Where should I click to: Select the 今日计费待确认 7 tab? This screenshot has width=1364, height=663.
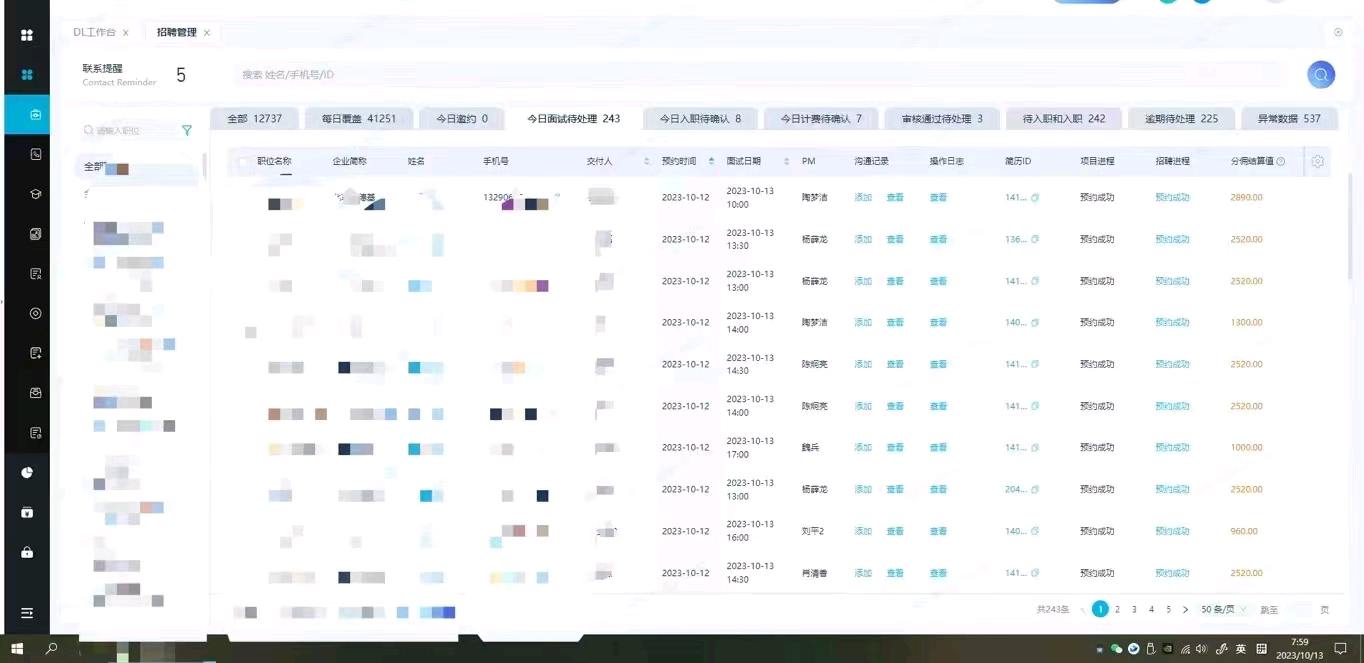[x=821, y=118]
